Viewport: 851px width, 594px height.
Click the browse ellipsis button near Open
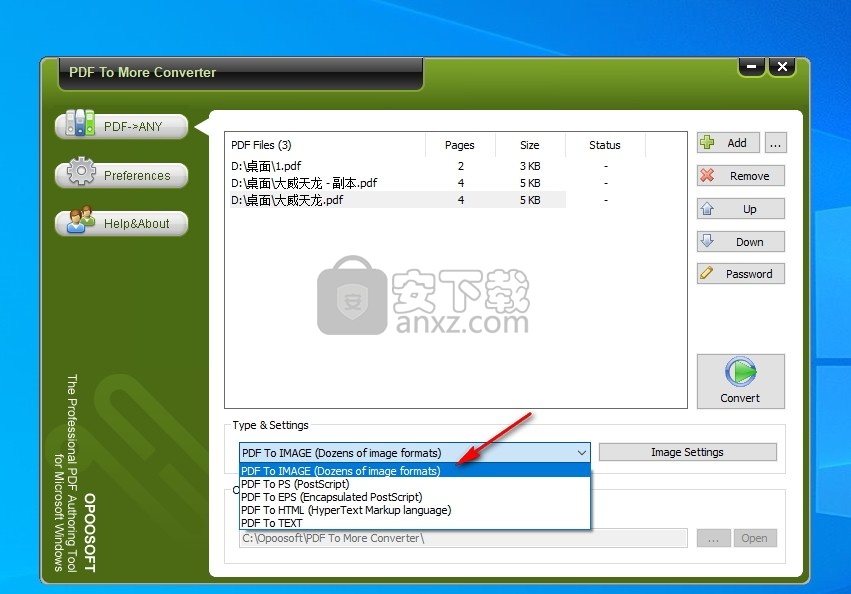(714, 538)
